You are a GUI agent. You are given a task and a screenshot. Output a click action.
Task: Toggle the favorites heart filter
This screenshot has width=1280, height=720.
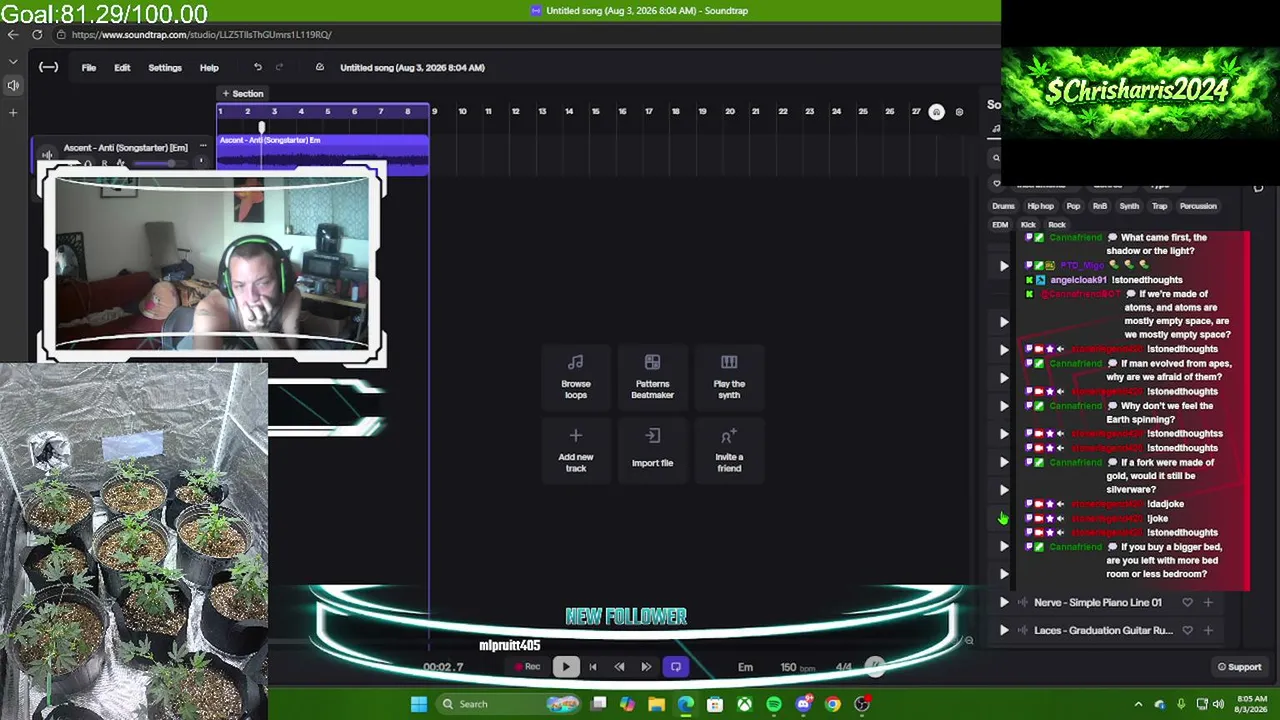(996, 183)
